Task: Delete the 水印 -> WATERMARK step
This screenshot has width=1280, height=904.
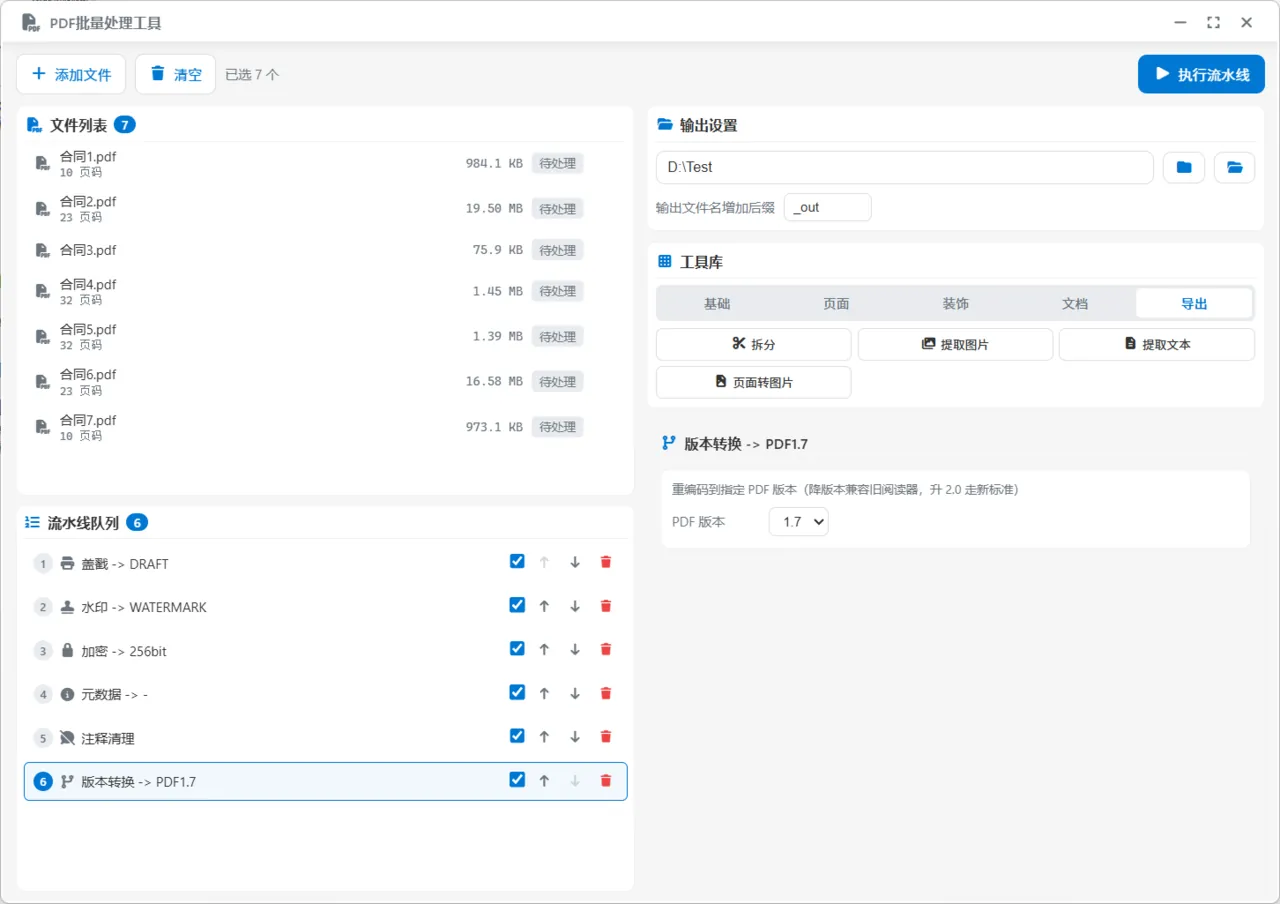Action: [605, 606]
